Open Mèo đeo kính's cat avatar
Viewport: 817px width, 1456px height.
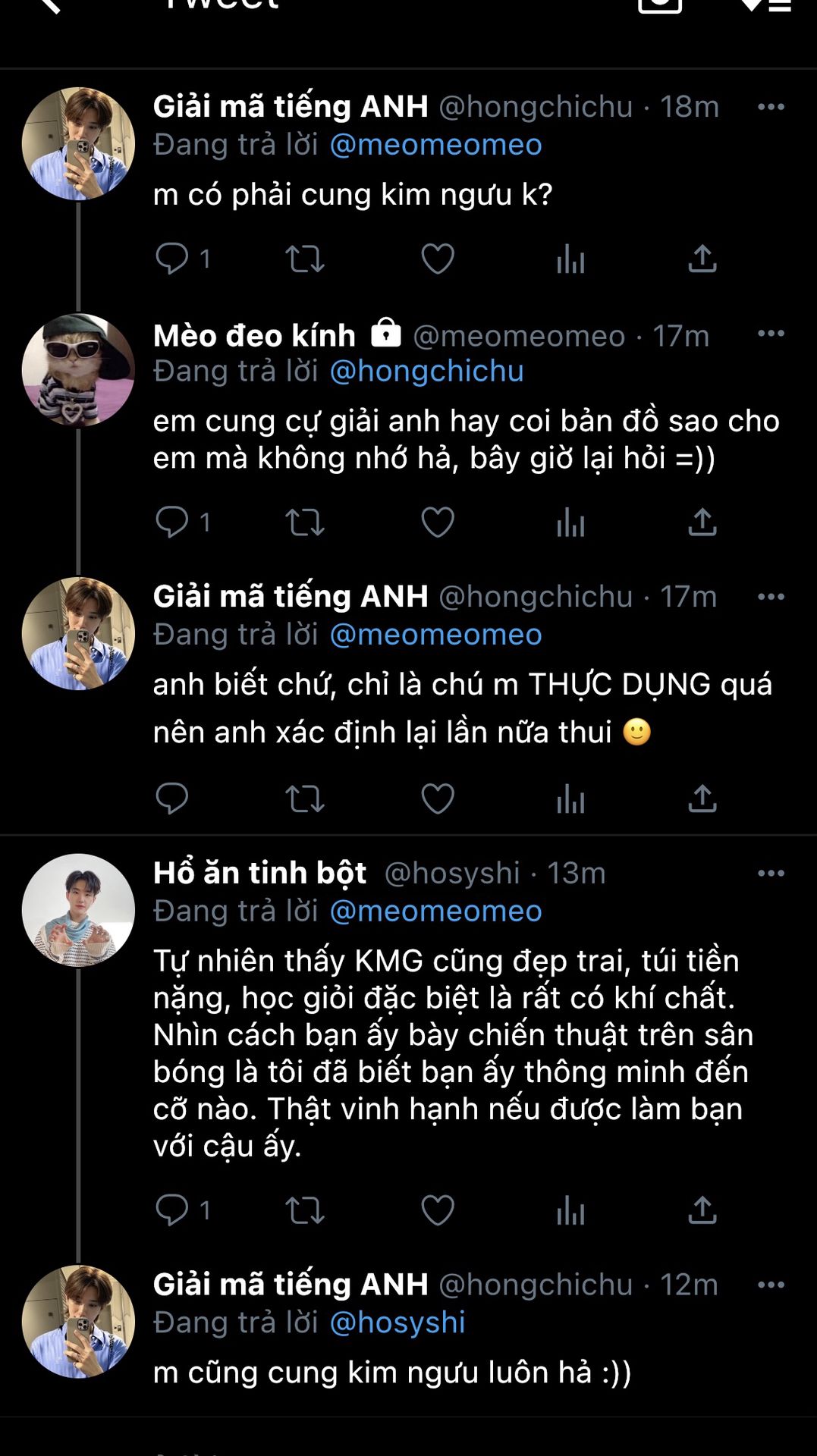point(78,370)
